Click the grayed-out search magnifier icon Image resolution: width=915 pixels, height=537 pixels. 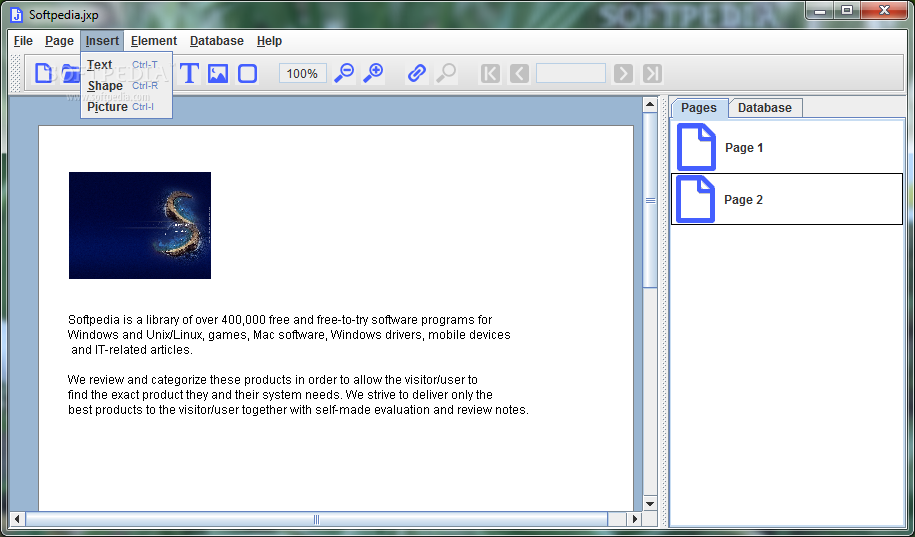[446, 74]
